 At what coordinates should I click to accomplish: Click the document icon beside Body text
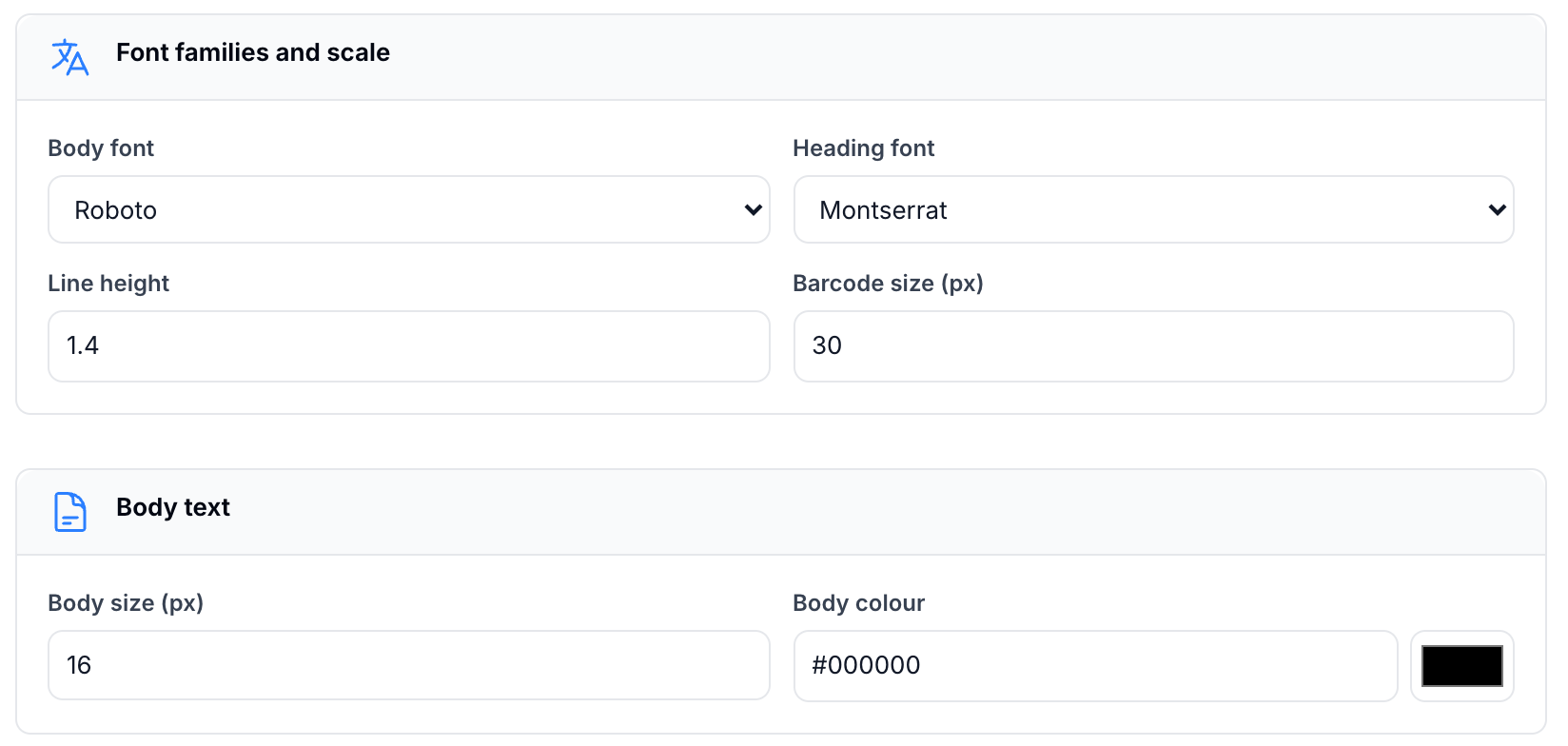point(69,512)
